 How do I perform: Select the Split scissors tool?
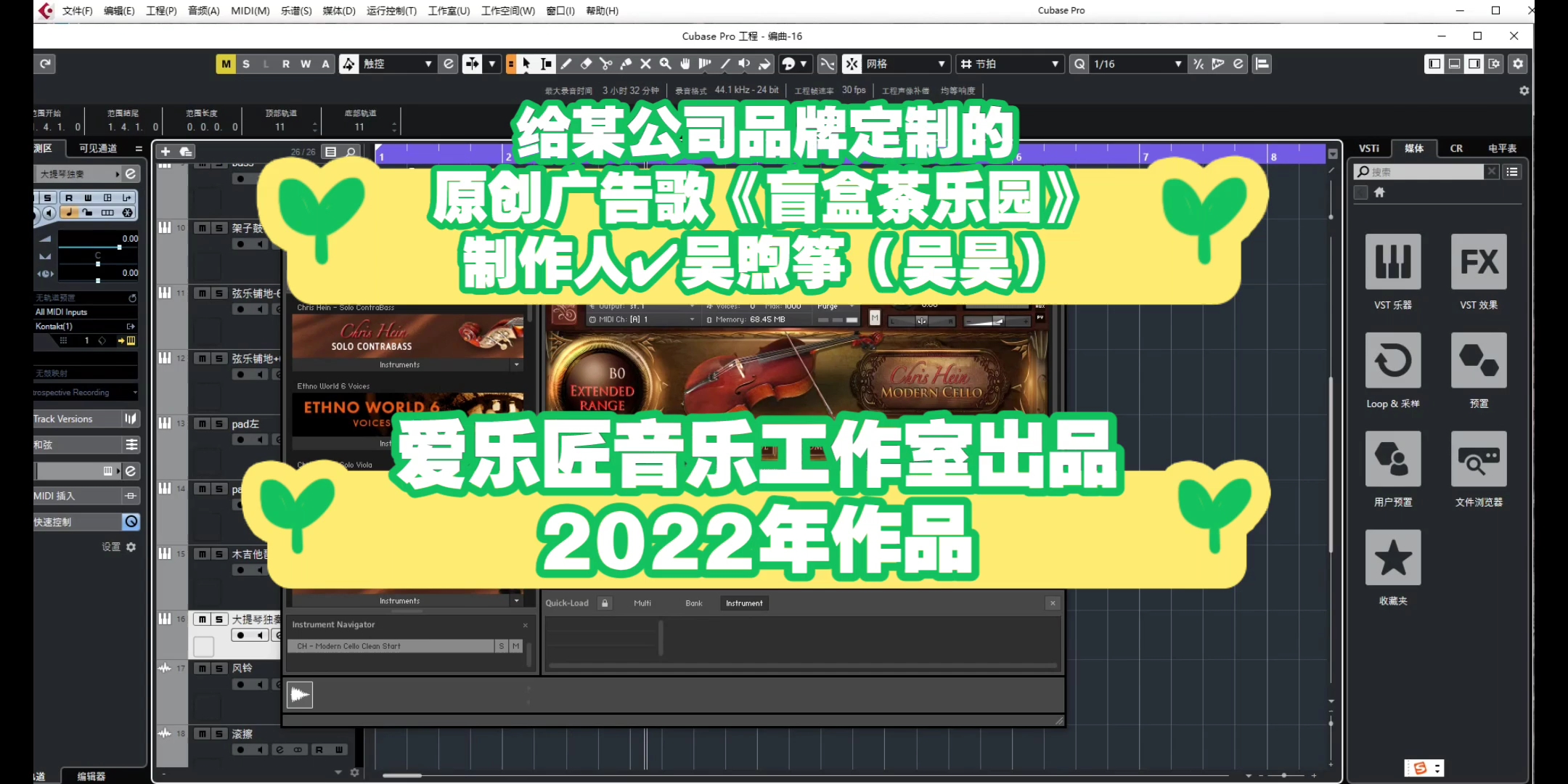tap(606, 64)
